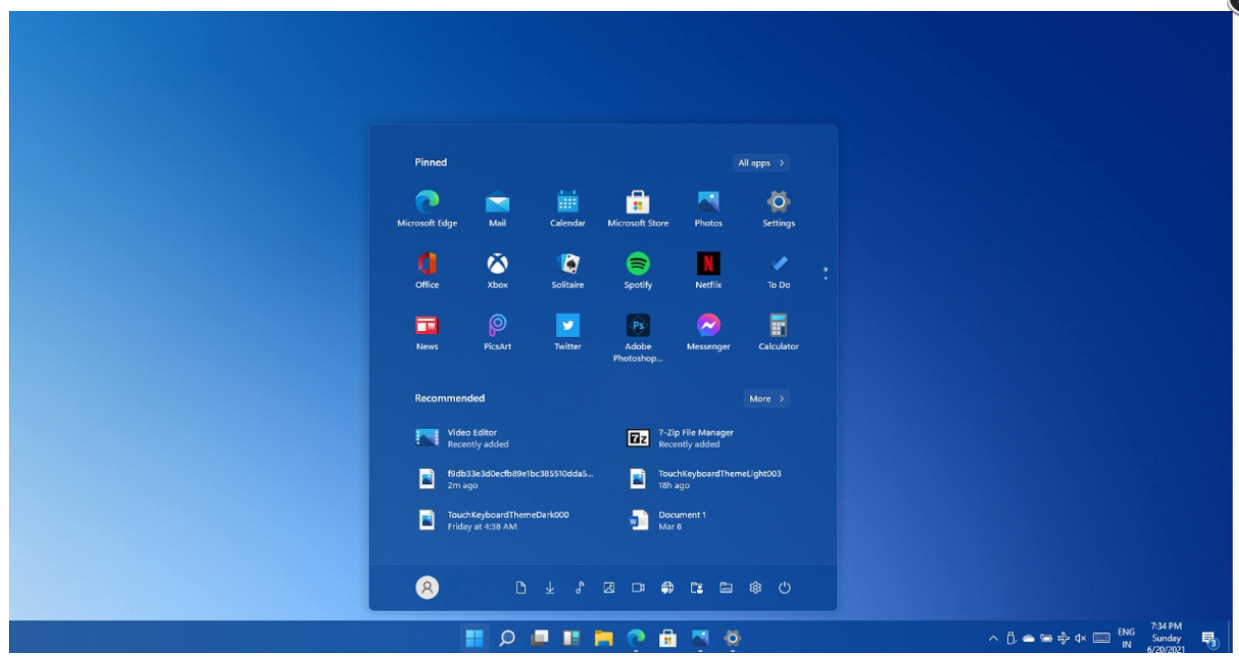
Task: Toggle the muted speaker volume icon
Action: coord(1080,638)
